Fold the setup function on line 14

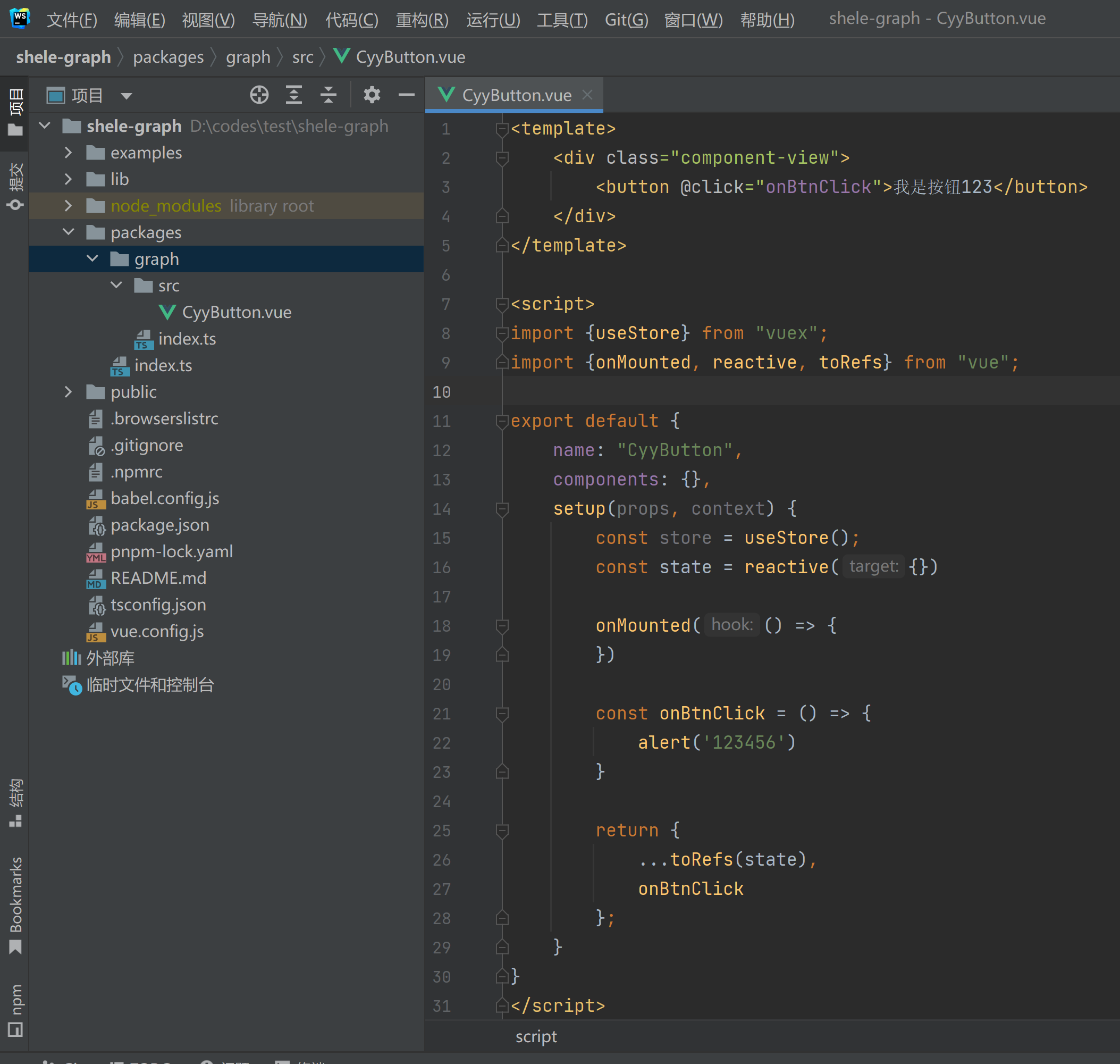point(502,509)
